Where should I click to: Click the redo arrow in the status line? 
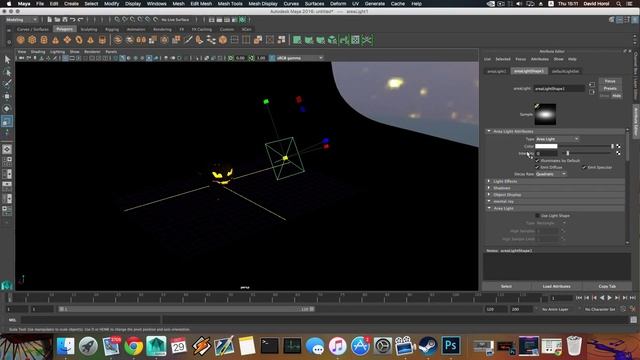[x=80, y=20]
